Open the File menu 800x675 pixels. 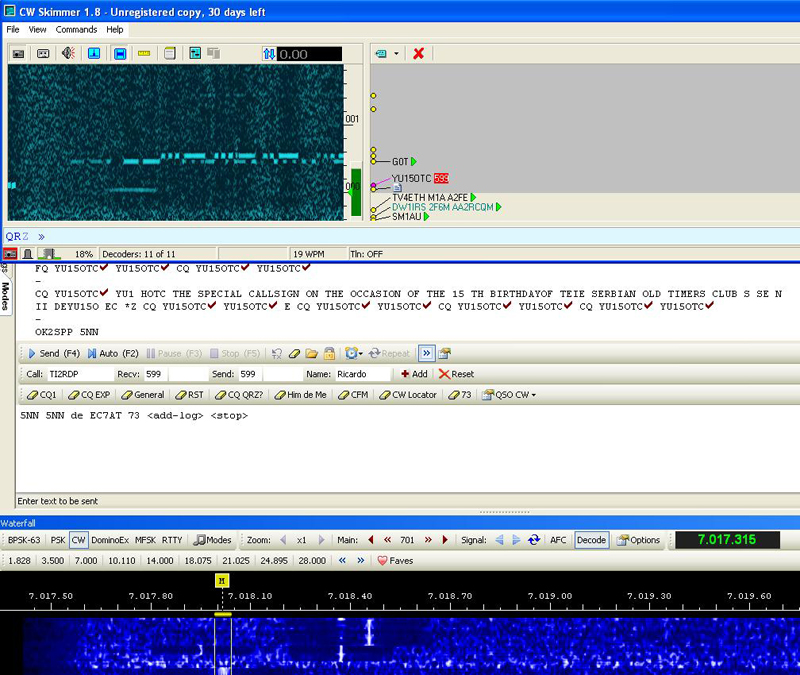tap(13, 30)
